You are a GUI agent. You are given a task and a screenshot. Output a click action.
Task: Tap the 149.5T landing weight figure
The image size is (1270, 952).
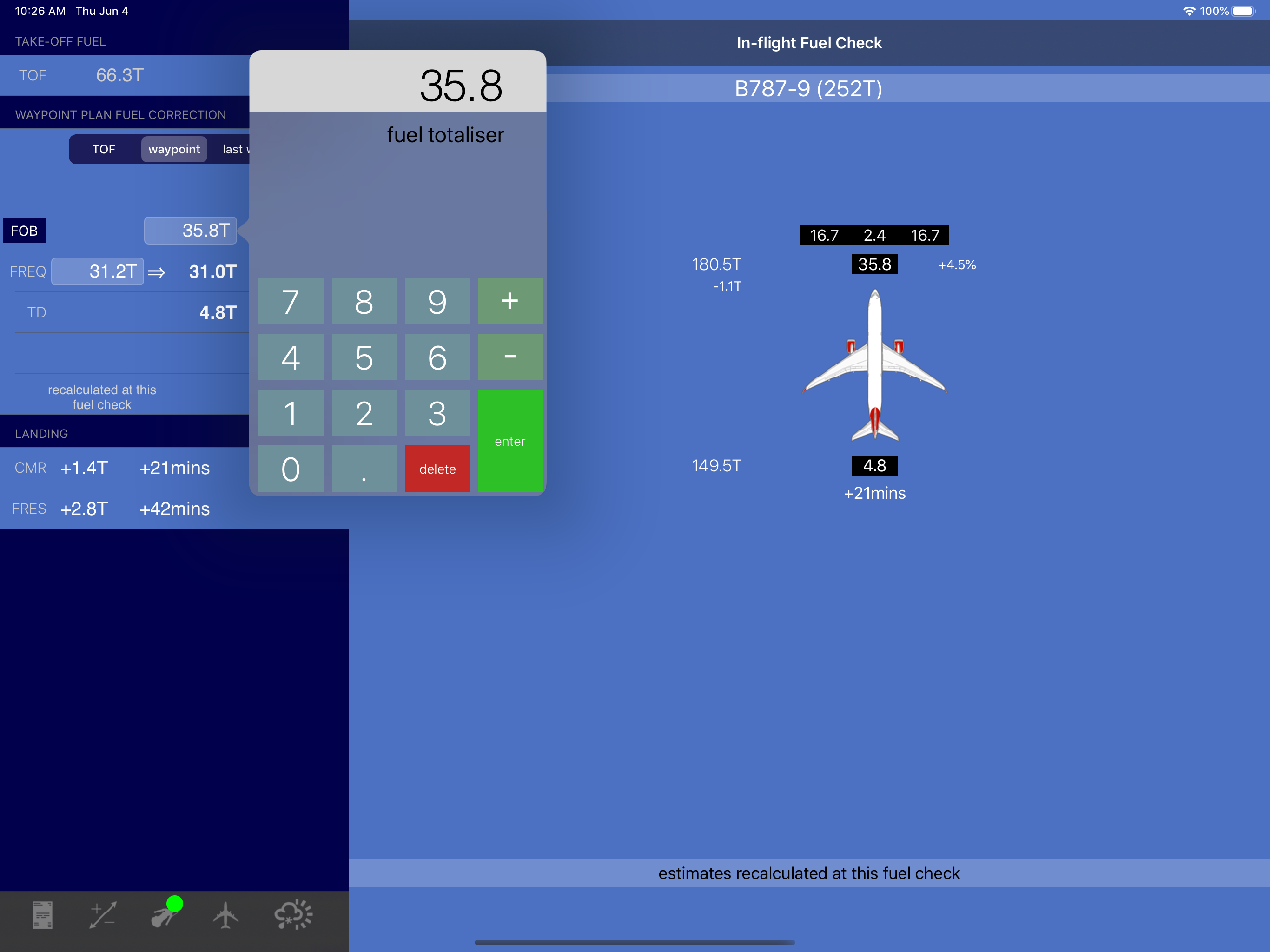[716, 465]
